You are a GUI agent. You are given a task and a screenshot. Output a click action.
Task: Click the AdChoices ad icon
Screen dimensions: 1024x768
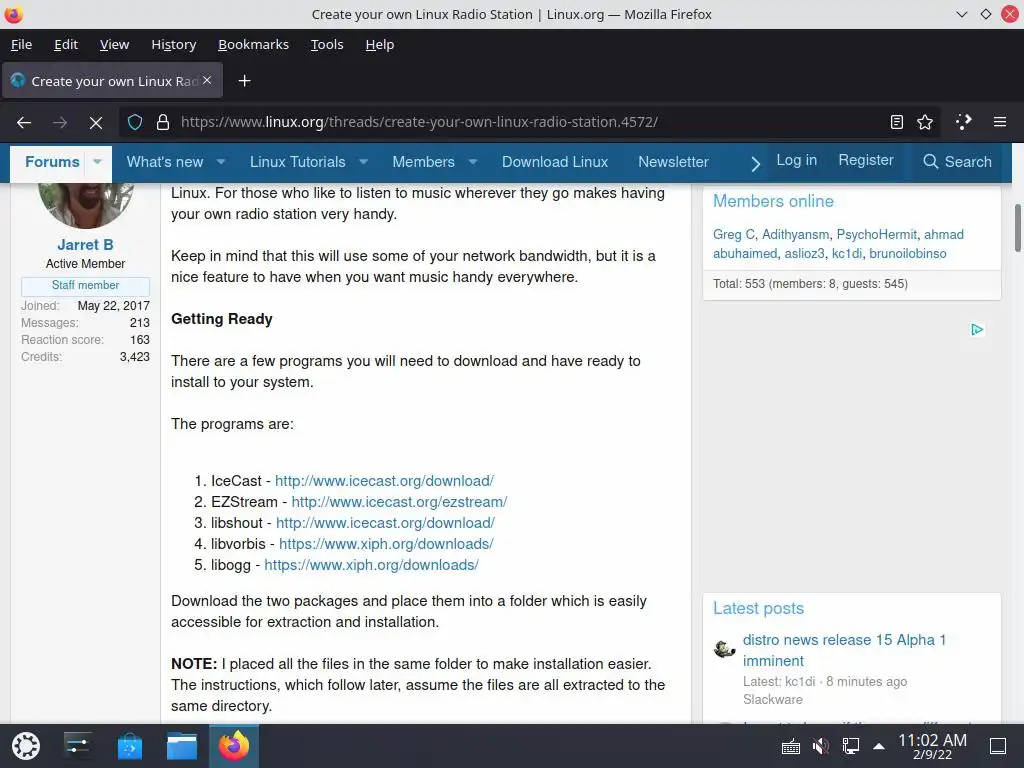point(977,330)
